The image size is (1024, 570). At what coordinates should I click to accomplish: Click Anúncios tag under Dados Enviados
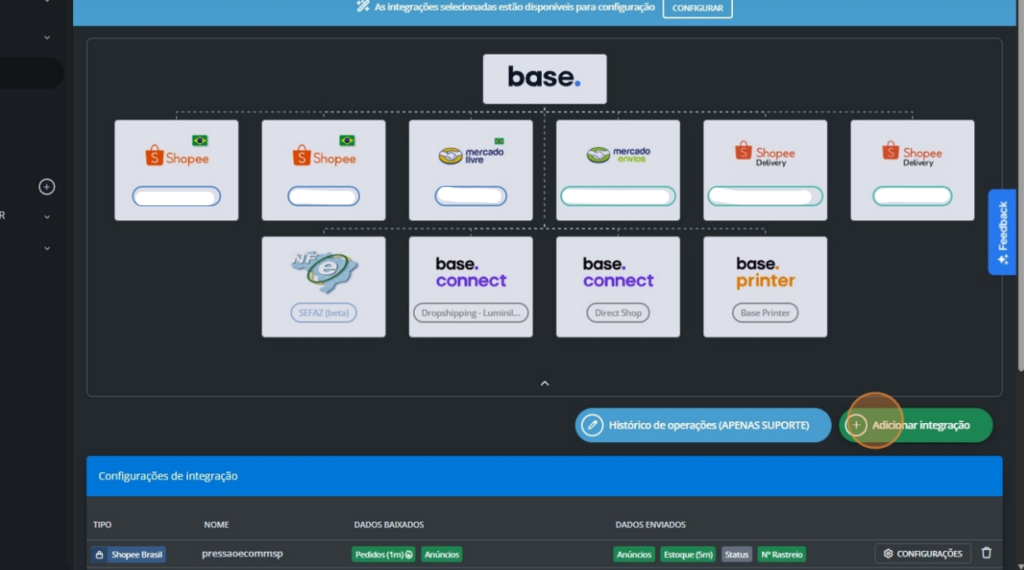click(x=634, y=554)
